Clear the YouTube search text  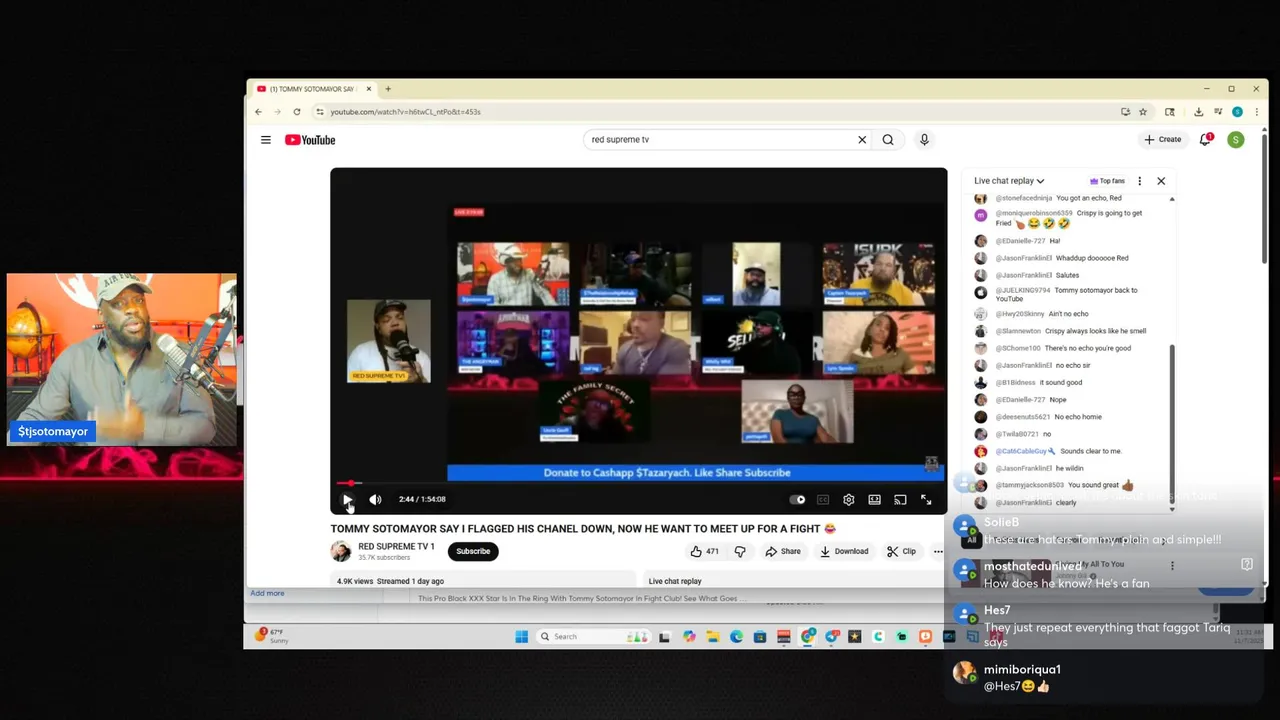pyautogui.click(x=862, y=140)
